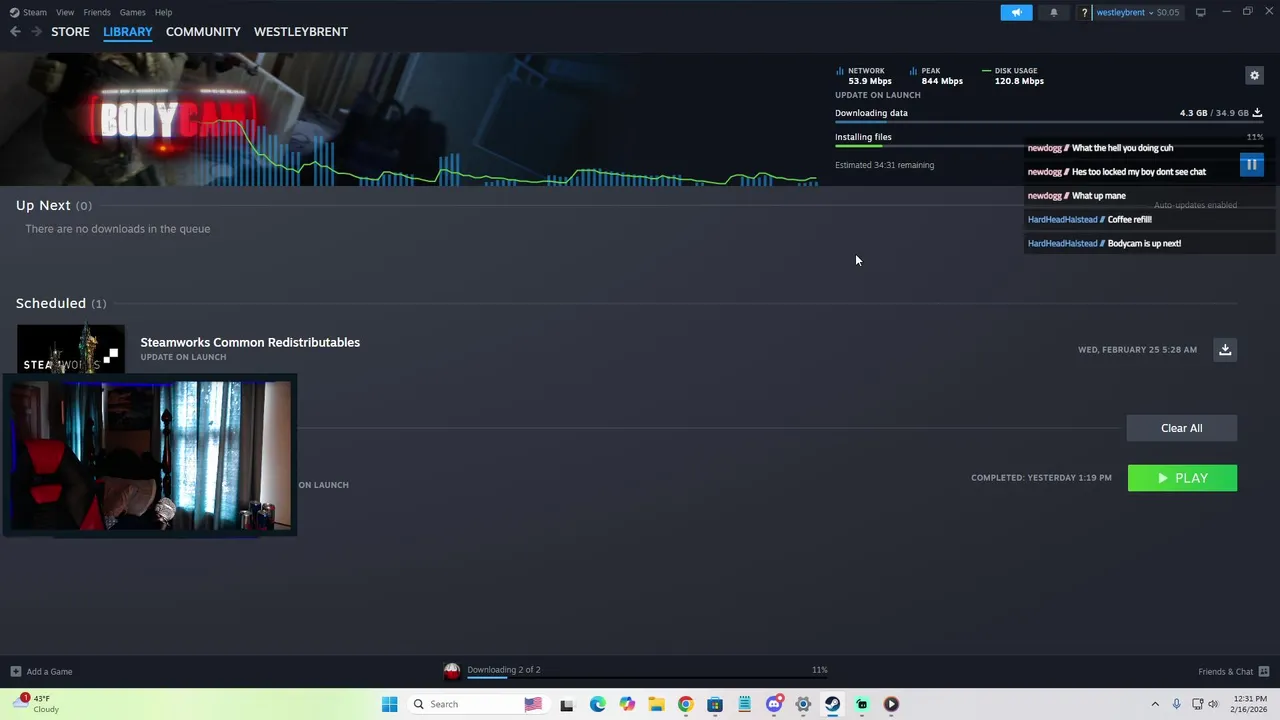Download Steamworks Common Redistributables now
1280x720 pixels.
pyautogui.click(x=1225, y=349)
